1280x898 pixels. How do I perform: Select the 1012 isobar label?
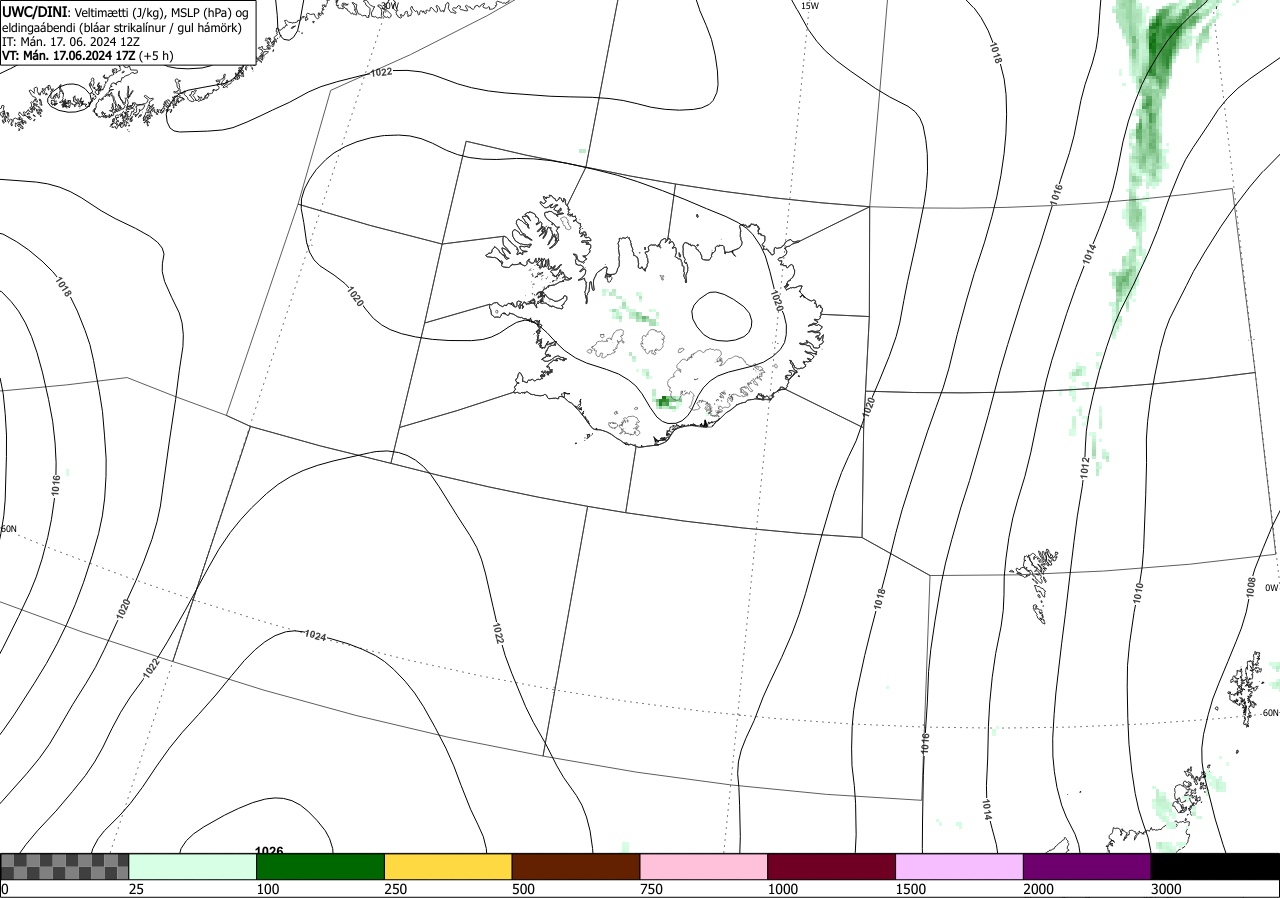click(x=1085, y=467)
